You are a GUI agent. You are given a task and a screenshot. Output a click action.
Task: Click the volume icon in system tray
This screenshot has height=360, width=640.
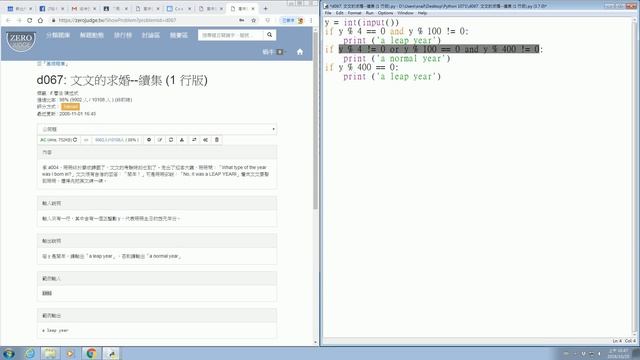point(599,353)
